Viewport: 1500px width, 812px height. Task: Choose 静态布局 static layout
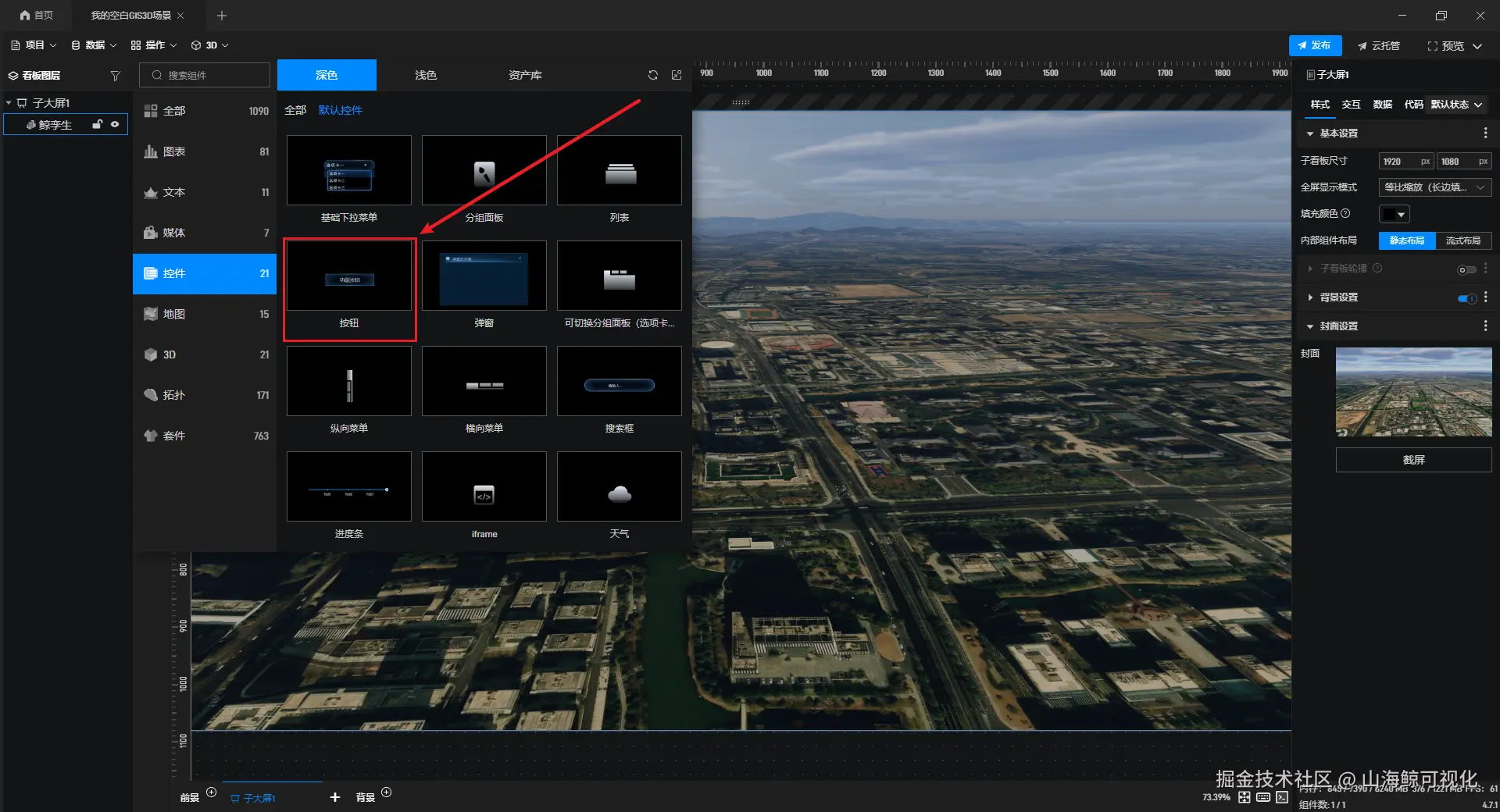point(1407,240)
